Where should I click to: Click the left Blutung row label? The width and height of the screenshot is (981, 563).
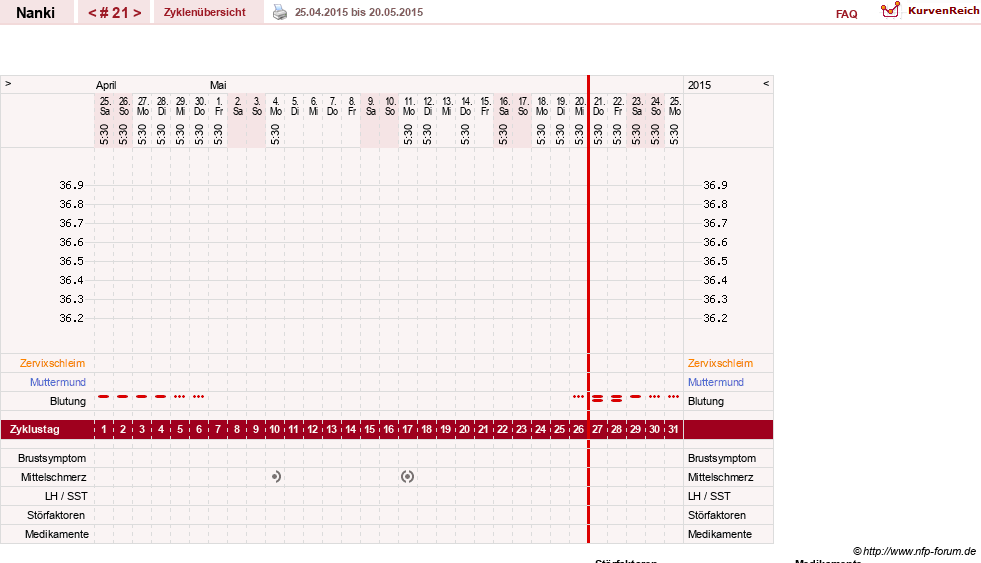[x=68, y=402]
